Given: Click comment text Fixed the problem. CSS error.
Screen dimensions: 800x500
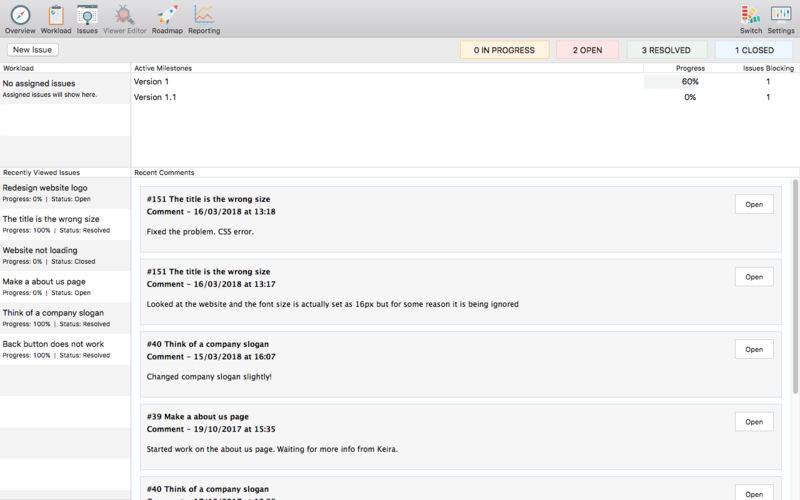Looking at the screenshot, I should click(200, 232).
